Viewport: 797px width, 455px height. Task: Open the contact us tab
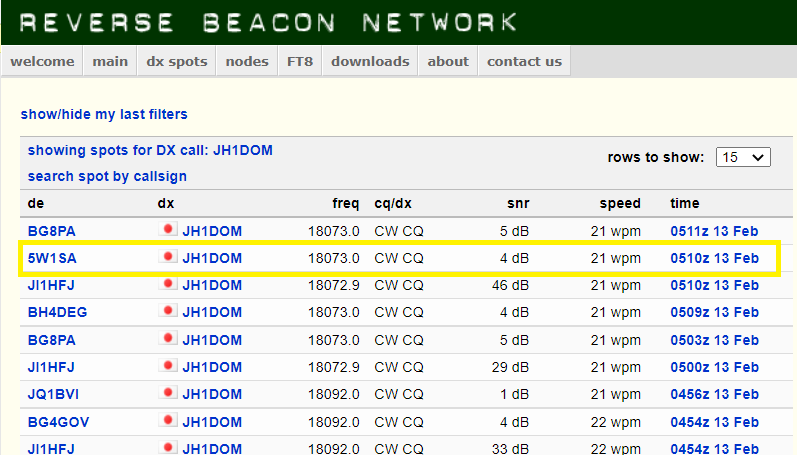point(525,62)
